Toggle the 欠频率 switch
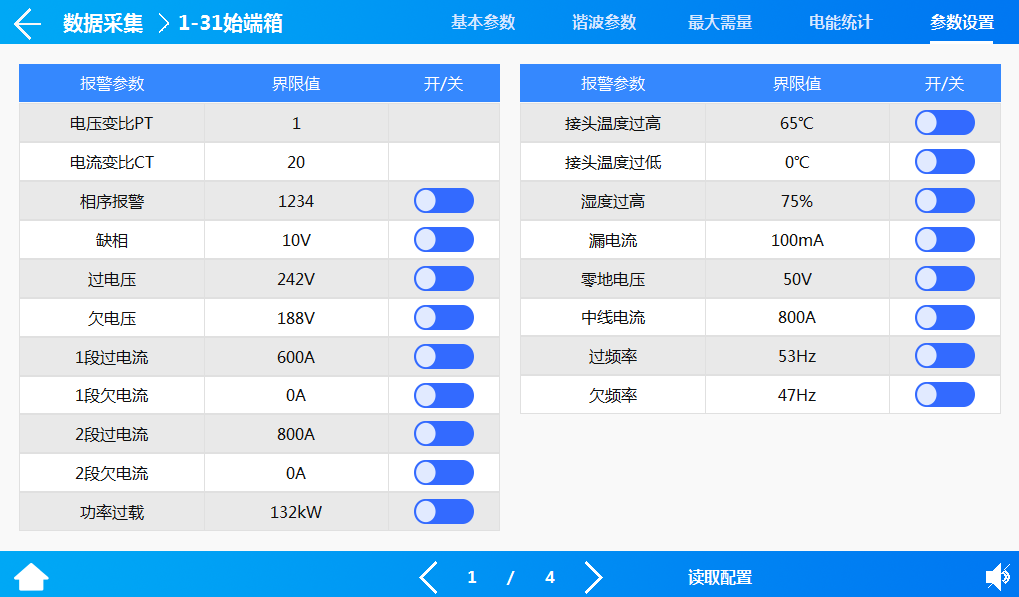1019x597 pixels. click(945, 395)
